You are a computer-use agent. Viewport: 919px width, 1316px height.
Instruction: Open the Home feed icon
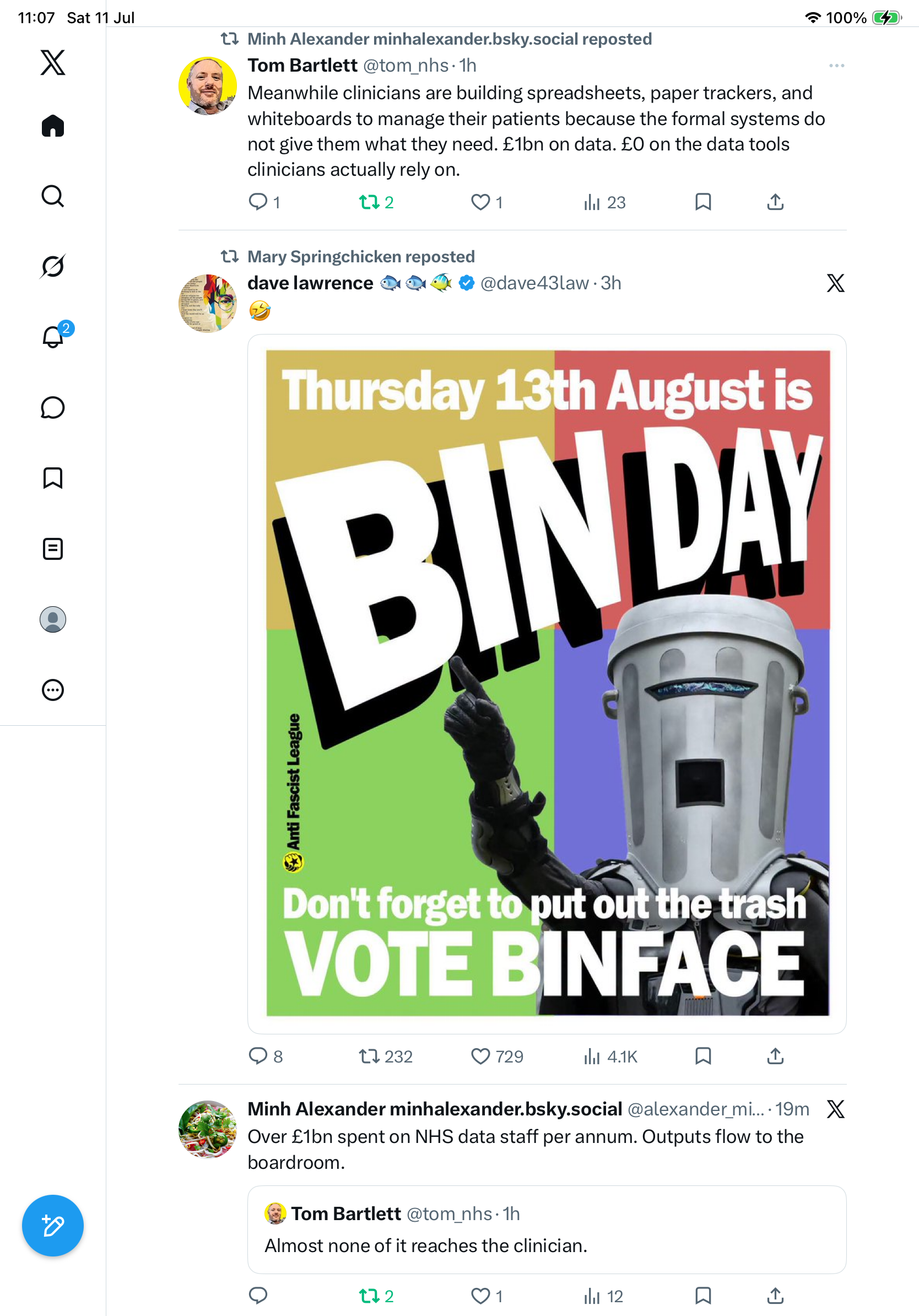(53, 126)
